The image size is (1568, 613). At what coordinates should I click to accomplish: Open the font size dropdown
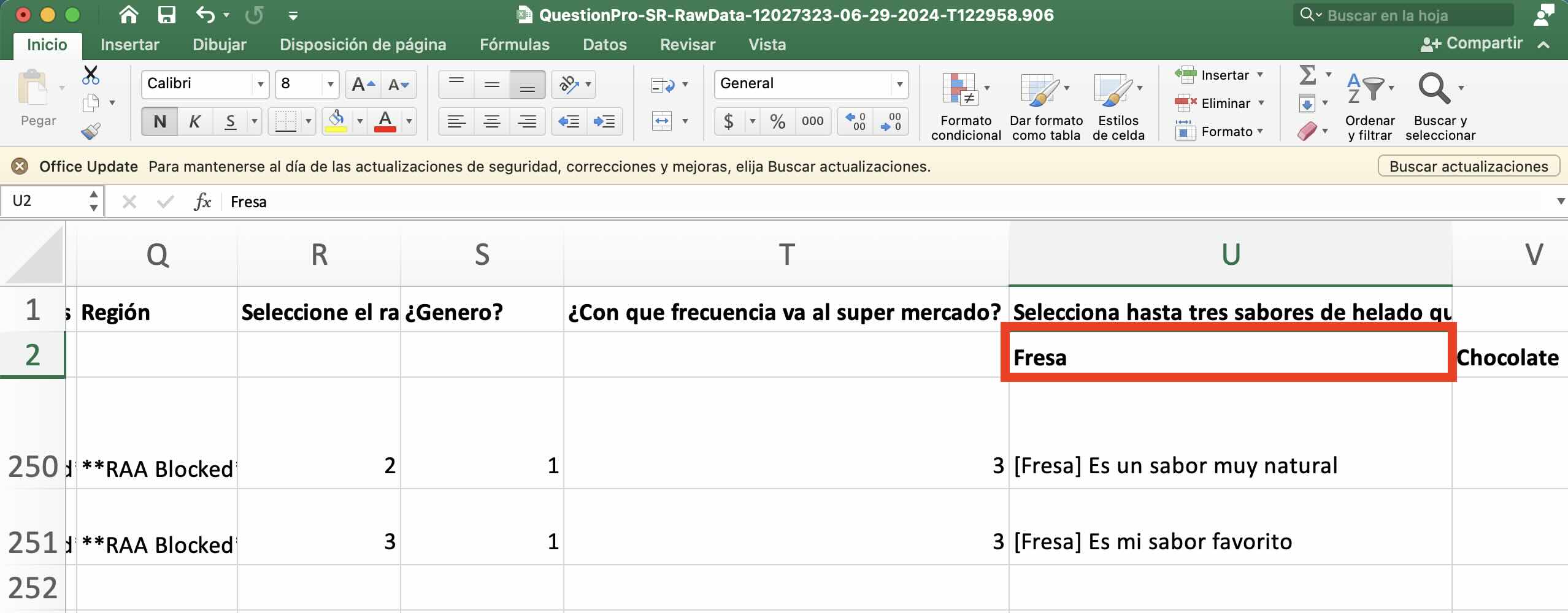[331, 85]
